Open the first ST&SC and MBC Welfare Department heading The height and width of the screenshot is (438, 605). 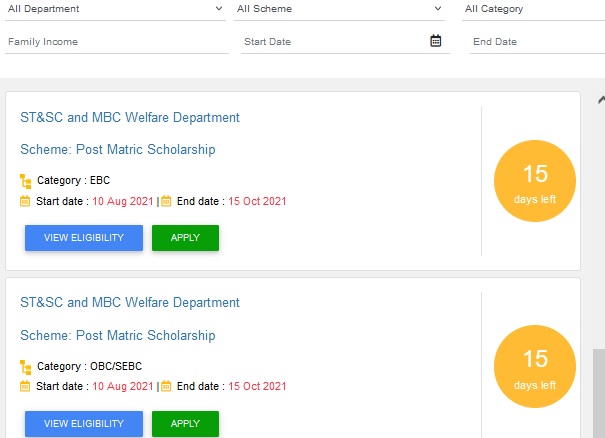tap(130, 117)
